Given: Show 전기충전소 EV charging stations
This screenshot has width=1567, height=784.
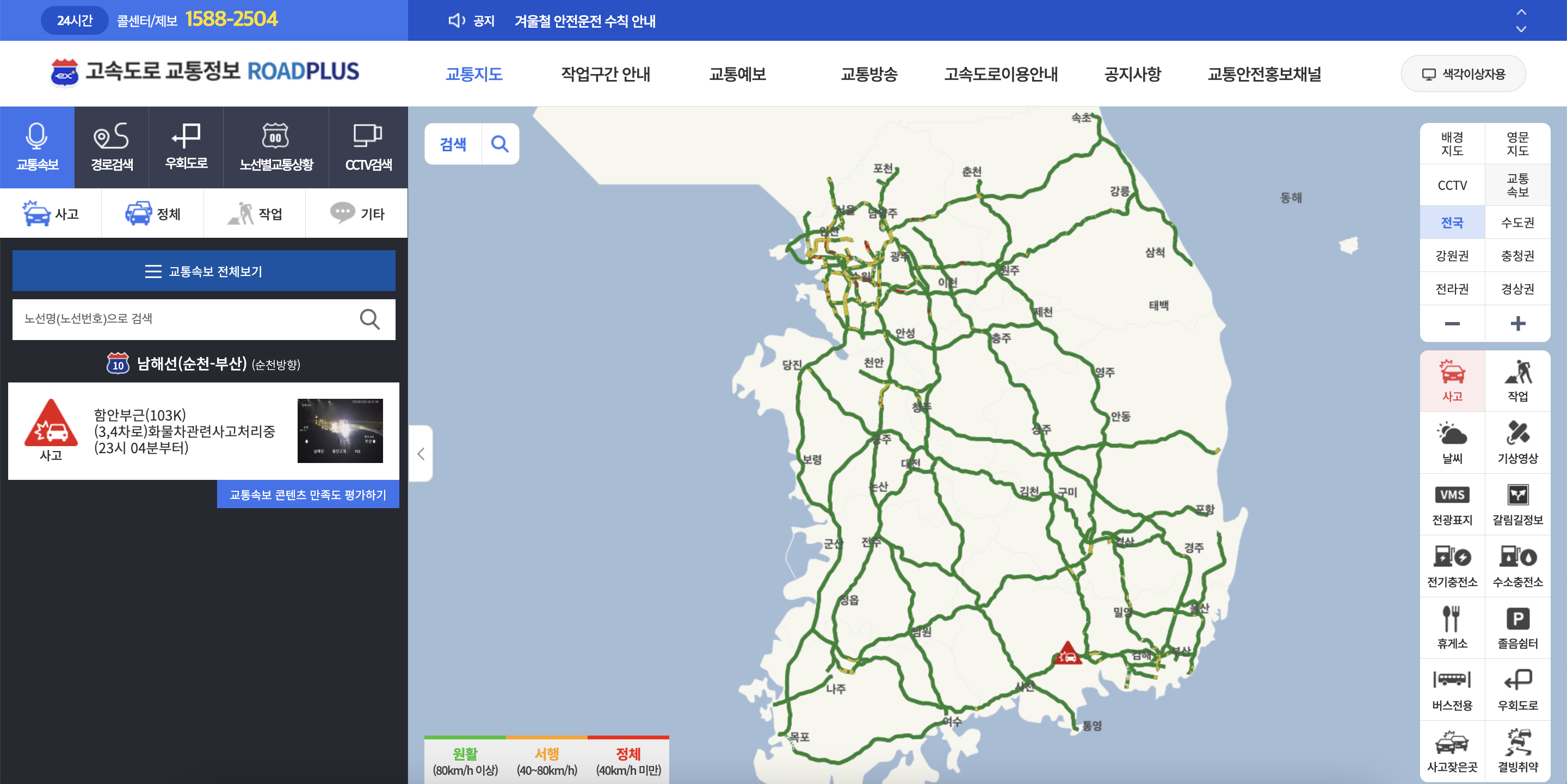Looking at the screenshot, I should [x=1452, y=566].
